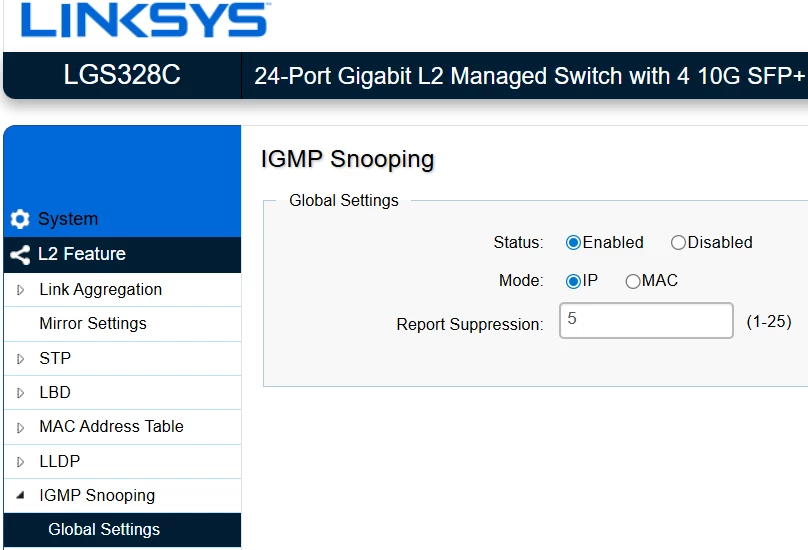Viewport: 808px width, 550px height.
Task: Open the Link Aggregation menu item
Action: tap(100, 290)
